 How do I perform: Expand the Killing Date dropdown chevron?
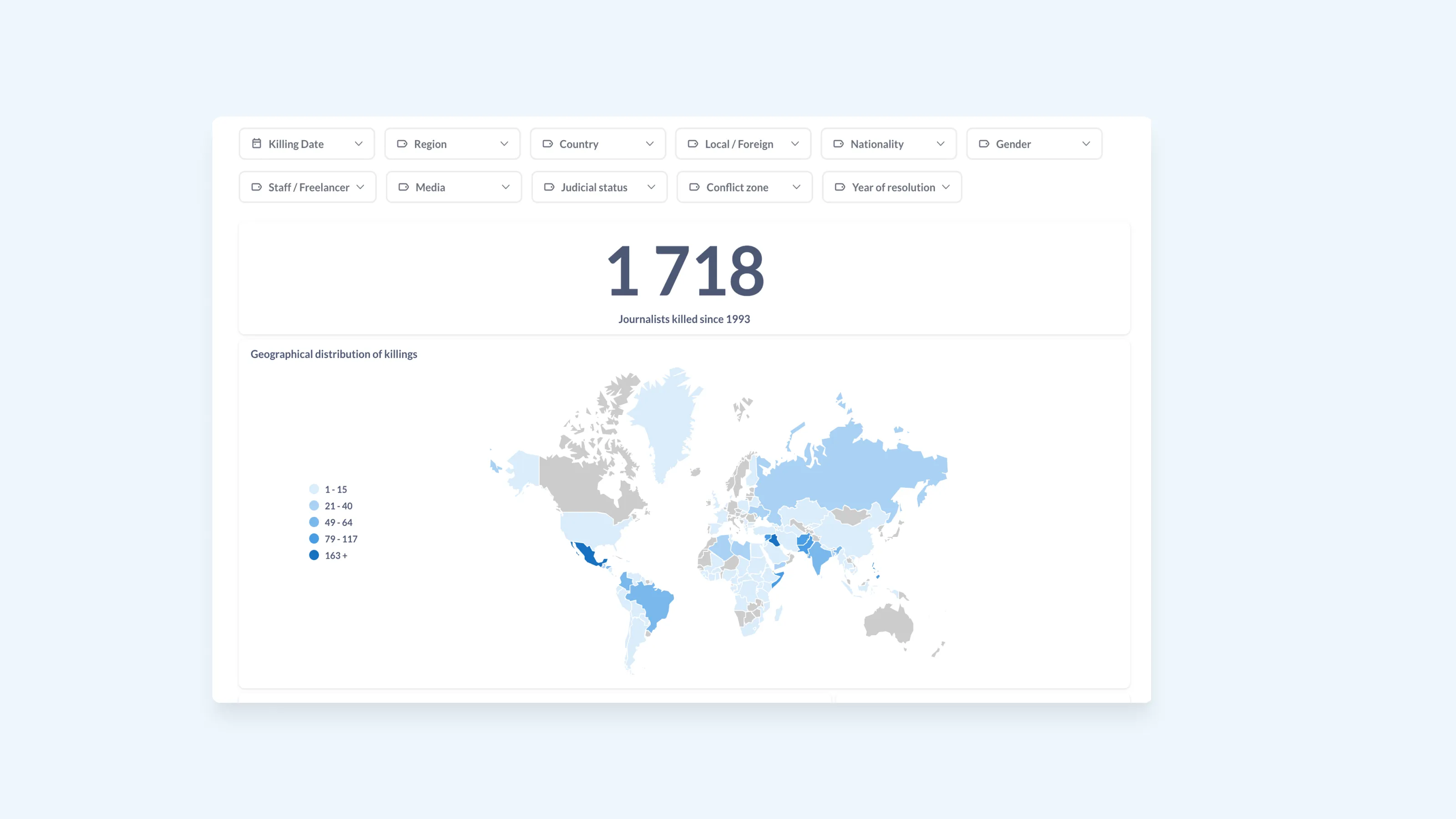tap(359, 144)
